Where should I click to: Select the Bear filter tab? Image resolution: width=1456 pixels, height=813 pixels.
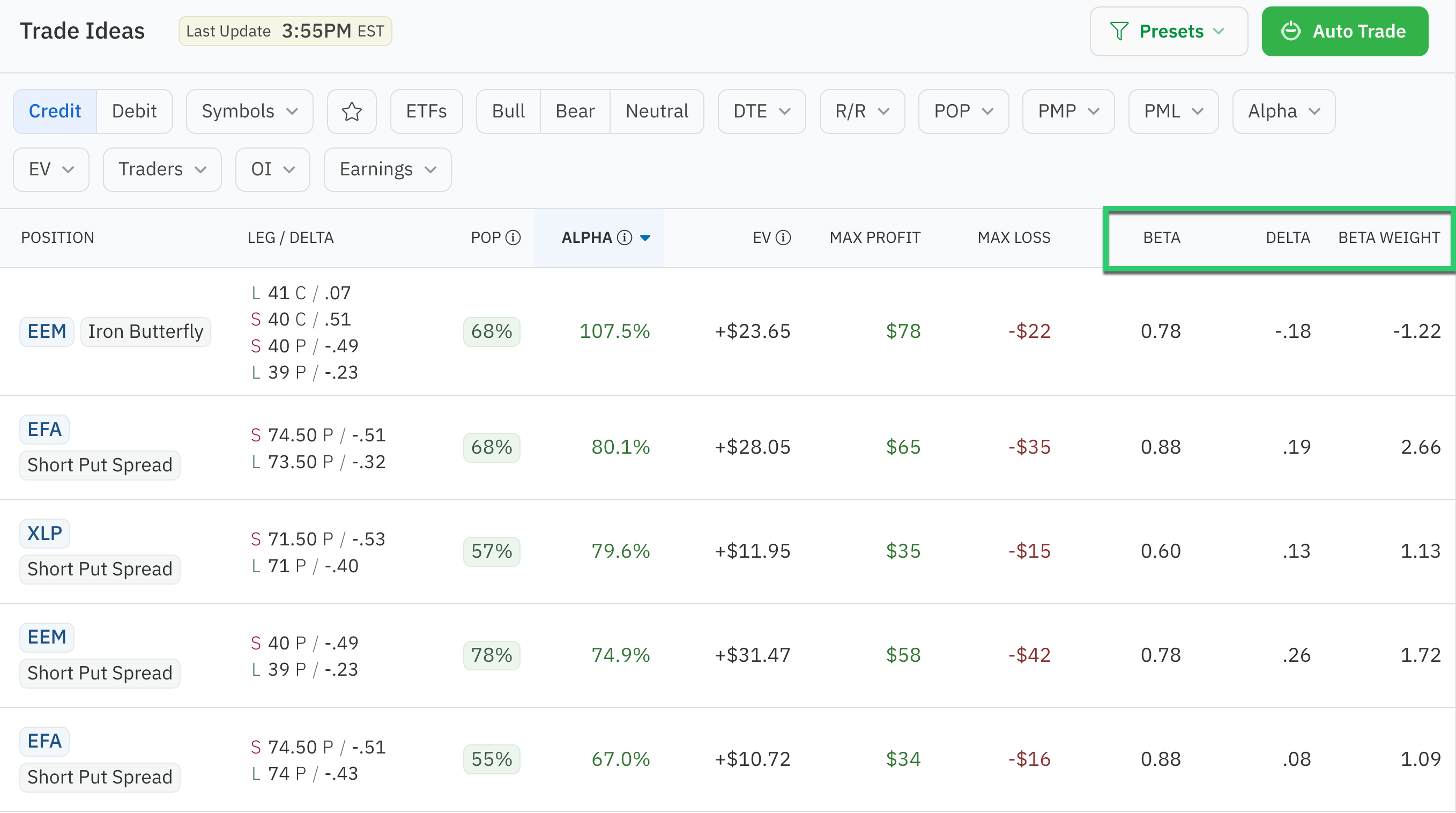tap(575, 111)
